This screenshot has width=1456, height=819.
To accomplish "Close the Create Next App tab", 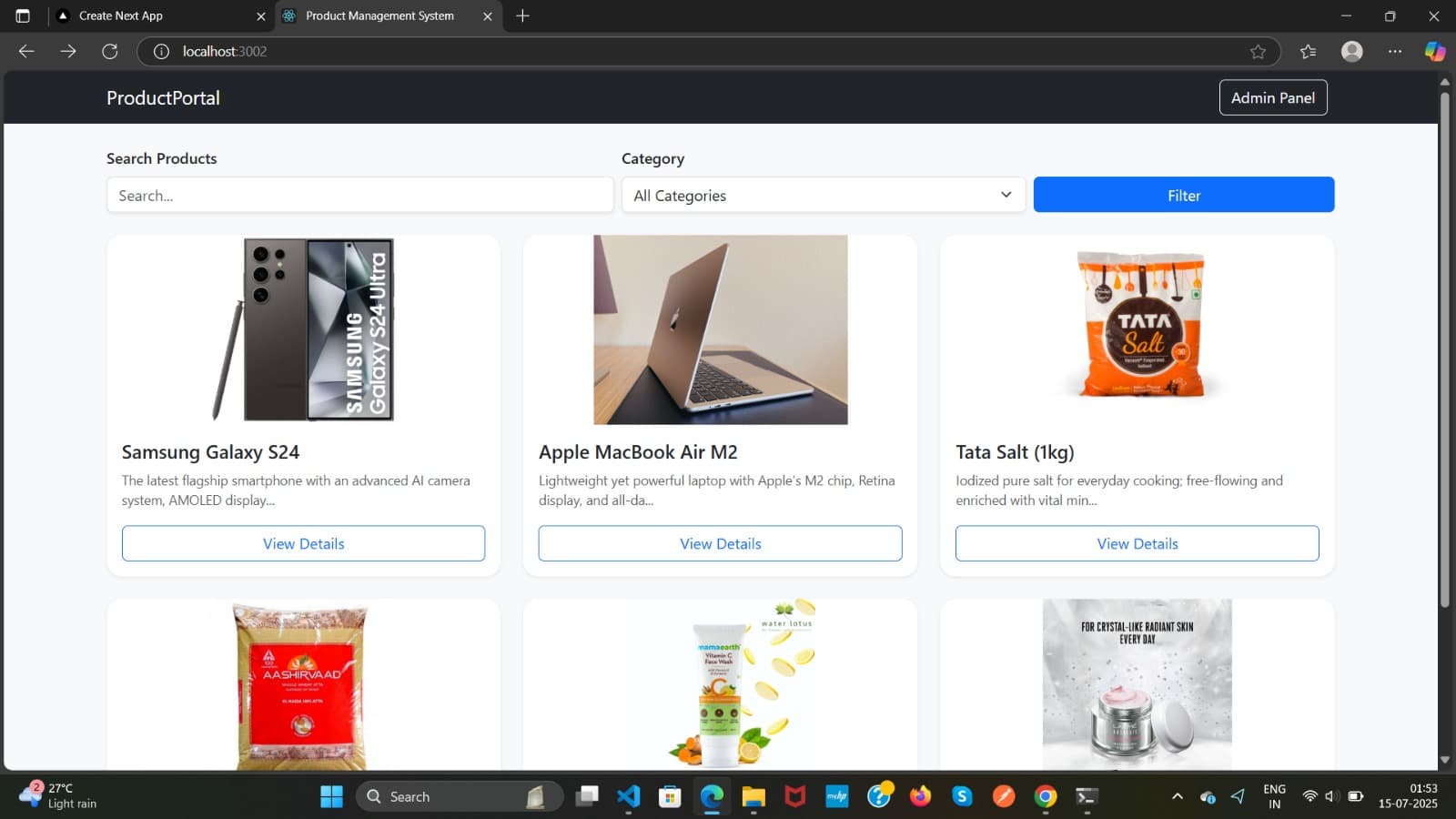I will tap(261, 16).
